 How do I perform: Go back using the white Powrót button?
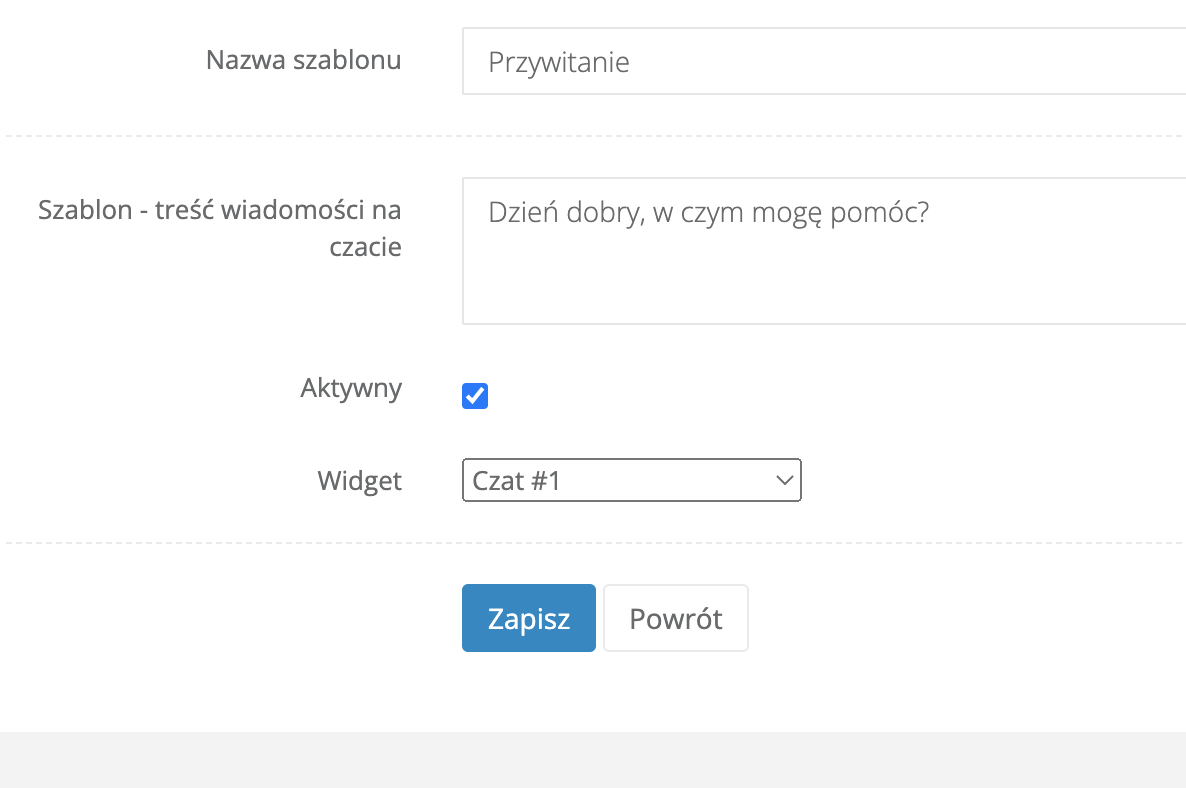click(675, 618)
